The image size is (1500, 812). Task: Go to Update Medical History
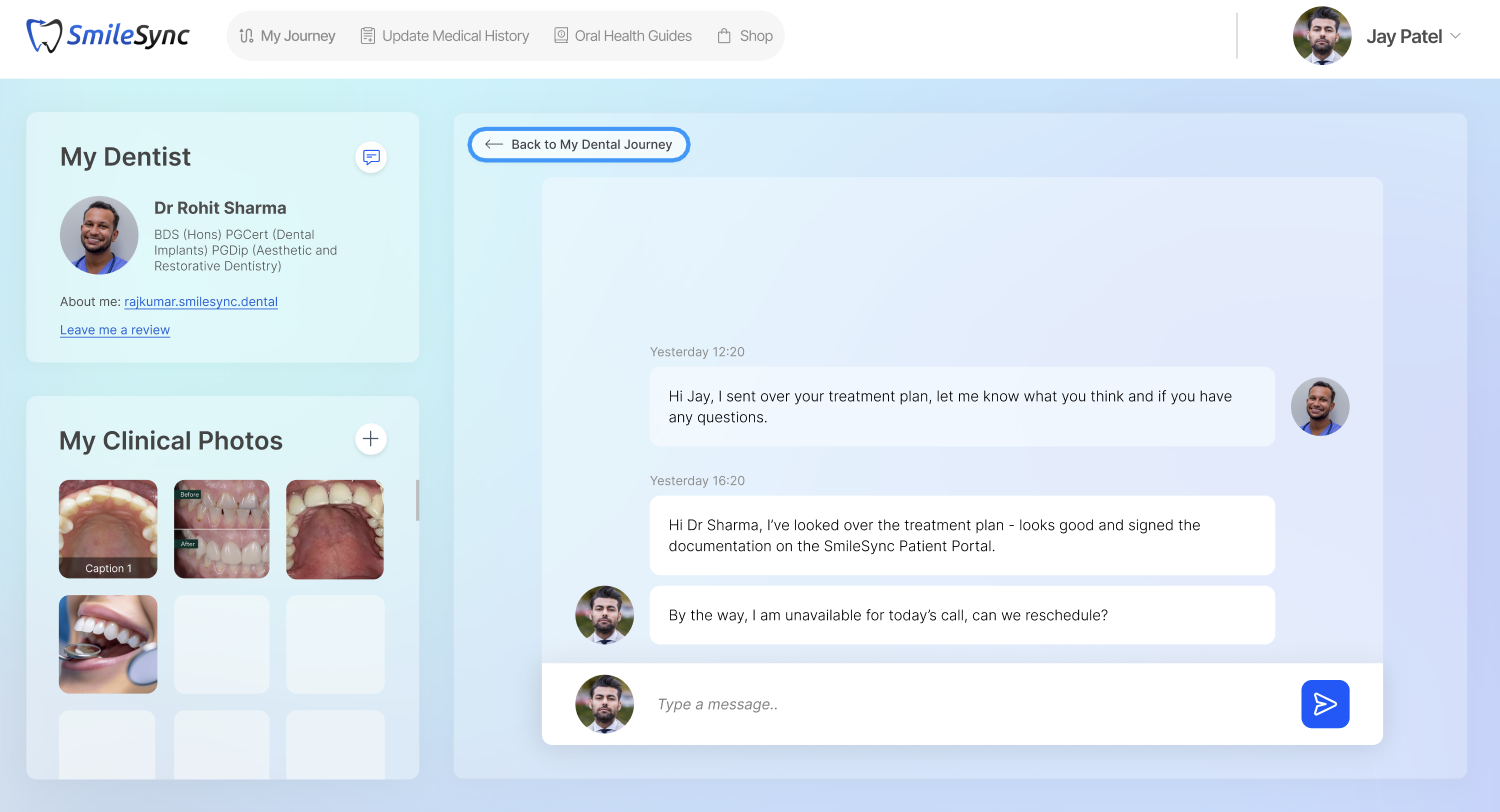pyautogui.click(x=445, y=36)
